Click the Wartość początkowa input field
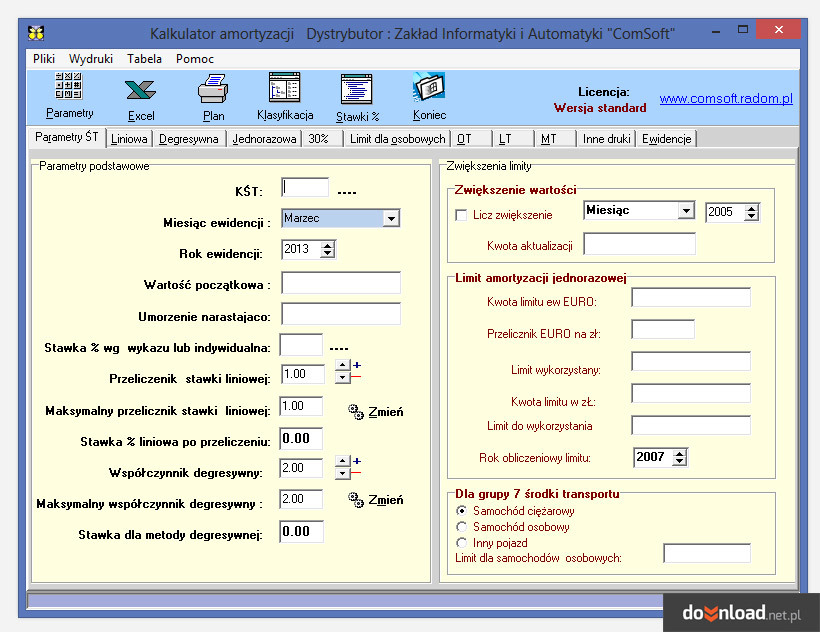The image size is (820, 632). click(x=341, y=283)
